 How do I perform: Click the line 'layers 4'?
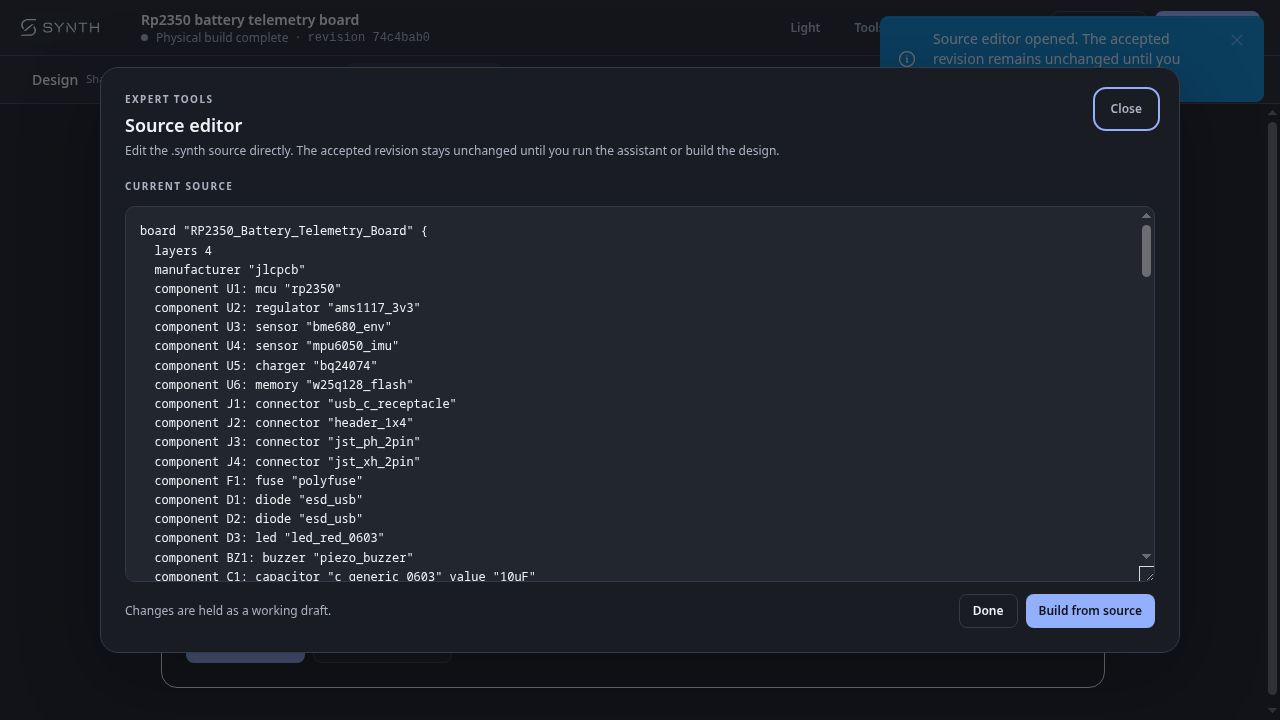183,251
